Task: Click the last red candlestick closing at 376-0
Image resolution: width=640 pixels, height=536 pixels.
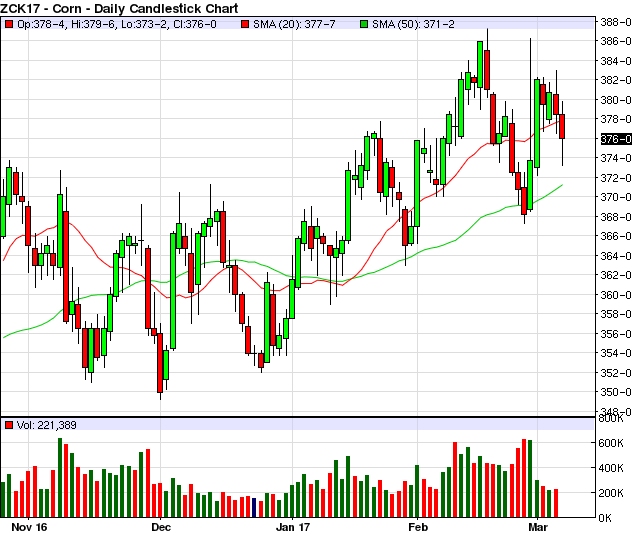Action: pos(562,127)
